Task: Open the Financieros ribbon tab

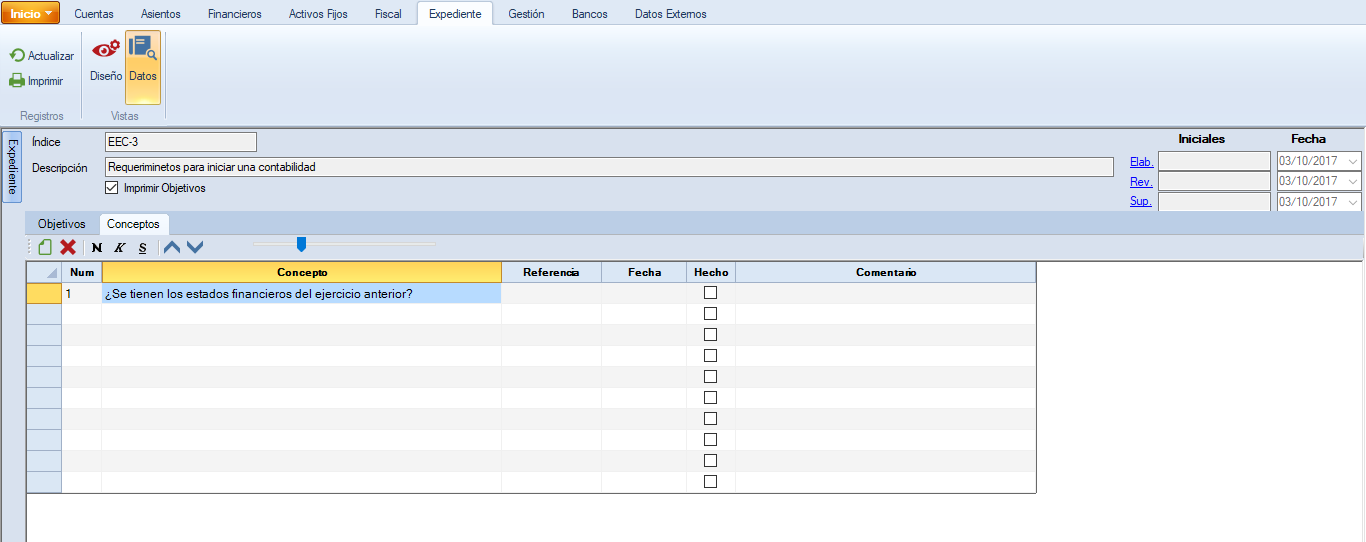Action: pyautogui.click(x=234, y=14)
